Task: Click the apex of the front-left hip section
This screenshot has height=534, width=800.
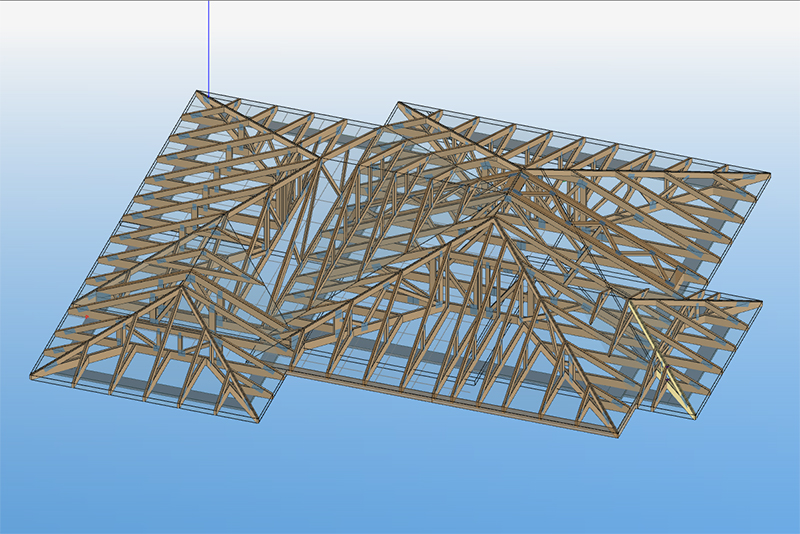Action: click(x=183, y=288)
